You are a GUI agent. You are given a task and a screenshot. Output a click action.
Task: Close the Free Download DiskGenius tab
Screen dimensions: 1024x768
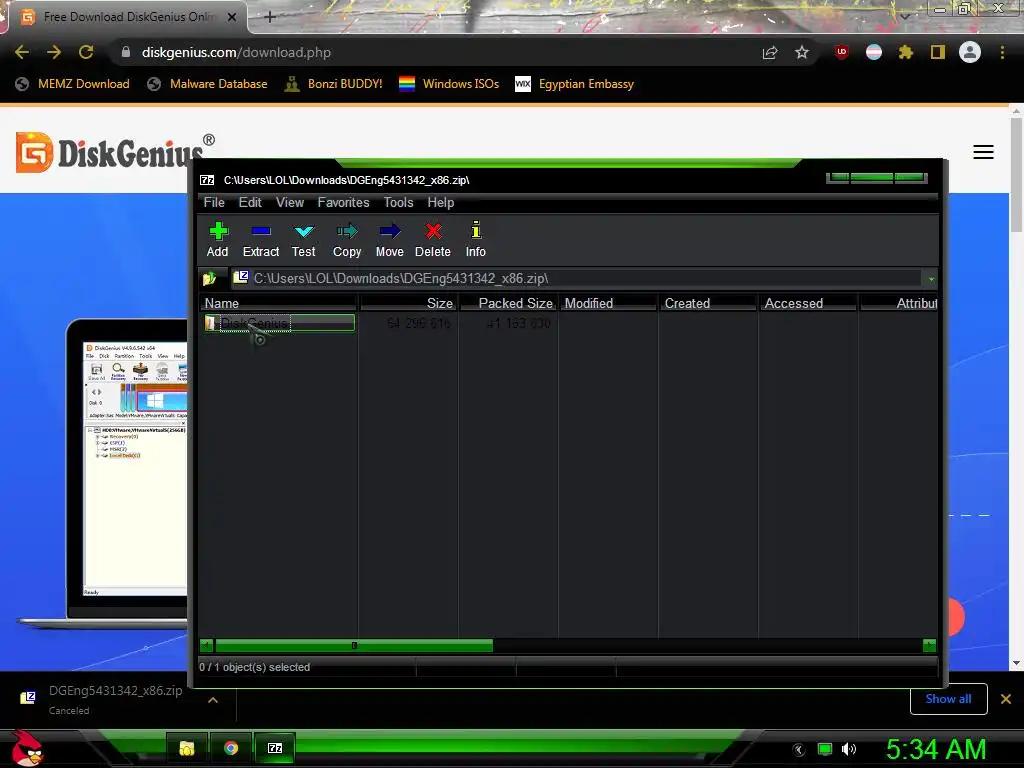pyautogui.click(x=232, y=17)
